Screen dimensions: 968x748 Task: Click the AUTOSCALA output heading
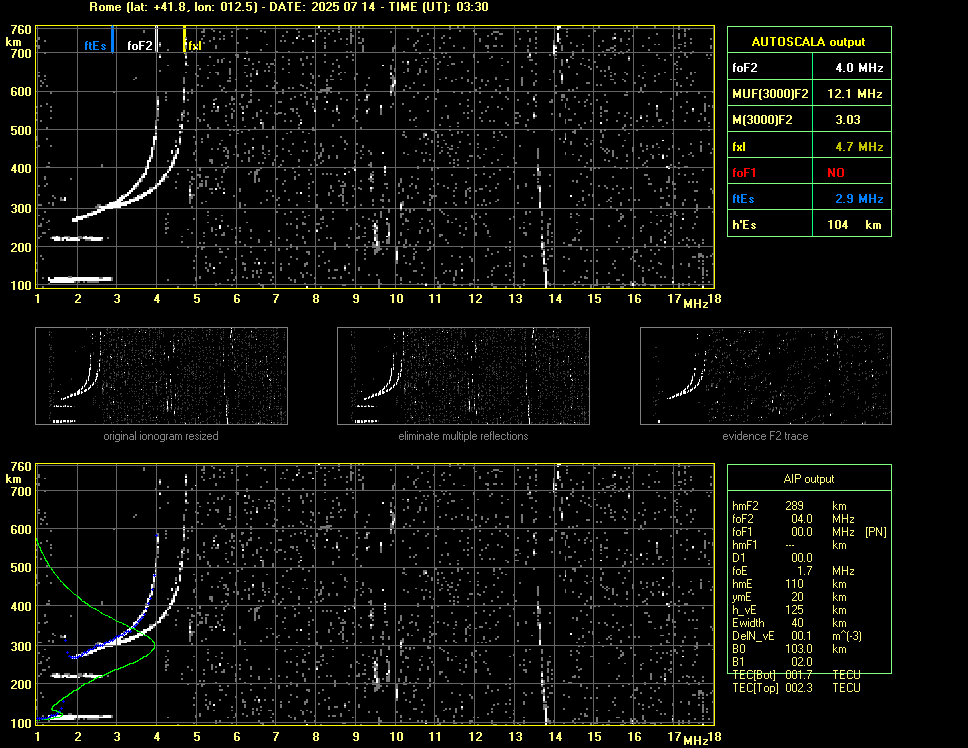click(808, 42)
